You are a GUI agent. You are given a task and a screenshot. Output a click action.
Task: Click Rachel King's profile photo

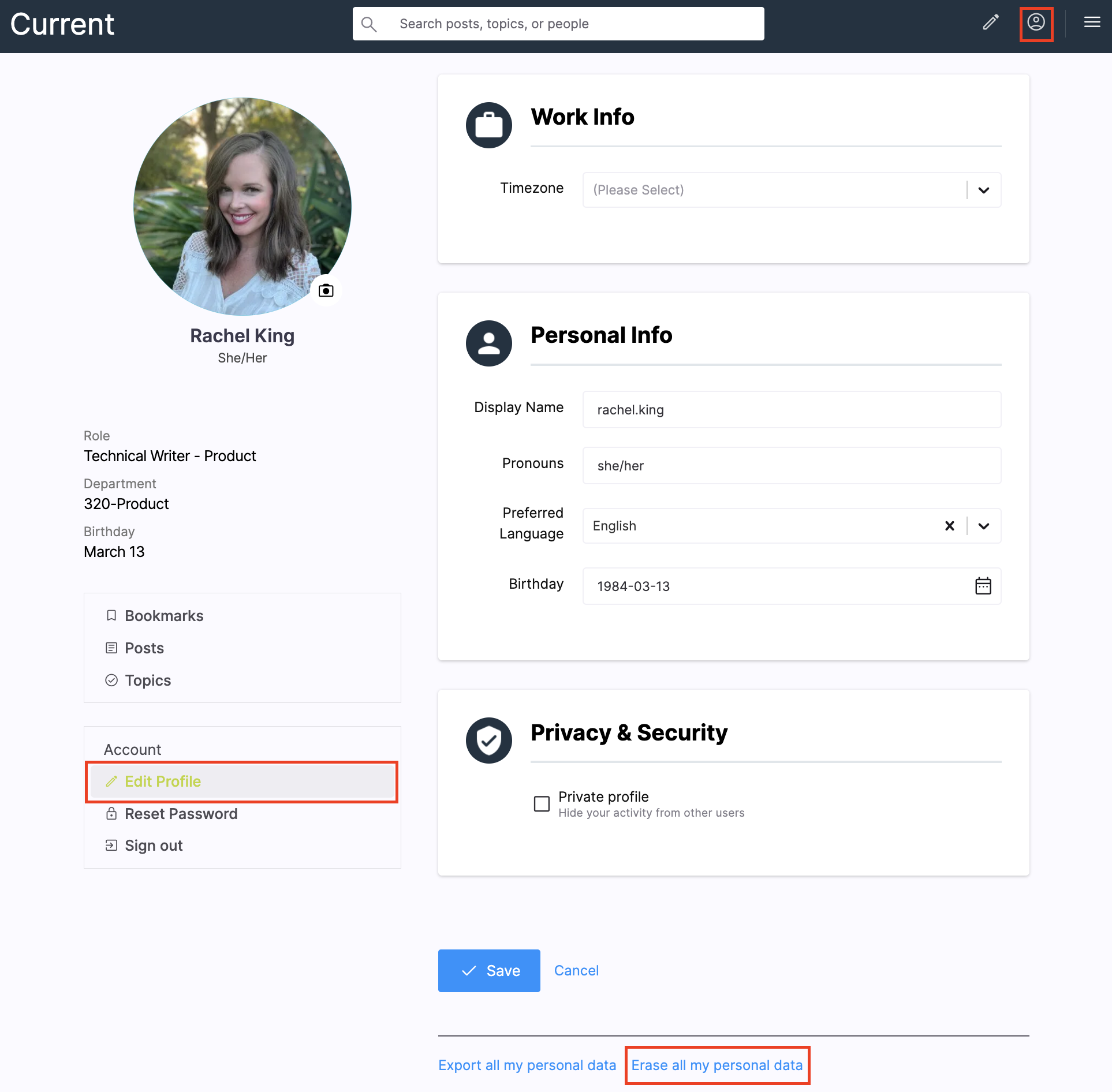click(242, 207)
